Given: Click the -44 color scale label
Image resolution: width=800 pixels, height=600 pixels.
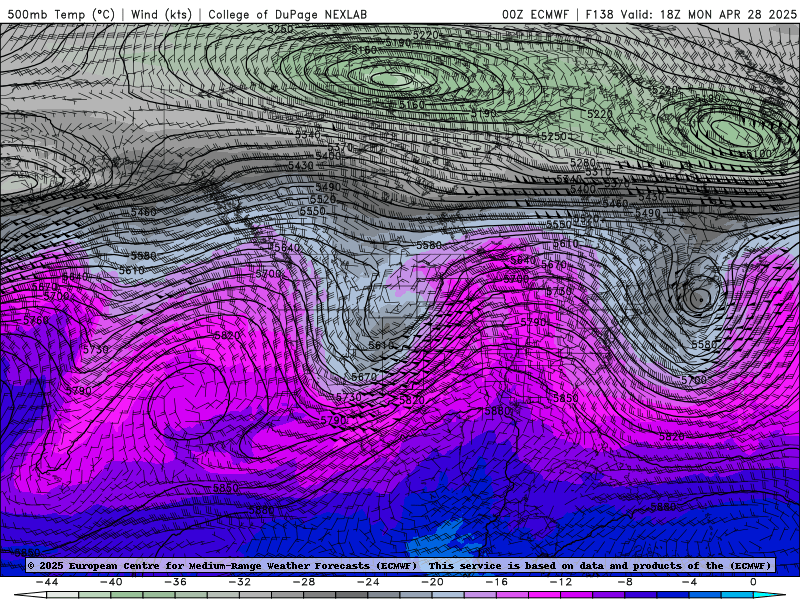Looking at the screenshot, I should [x=47, y=582].
